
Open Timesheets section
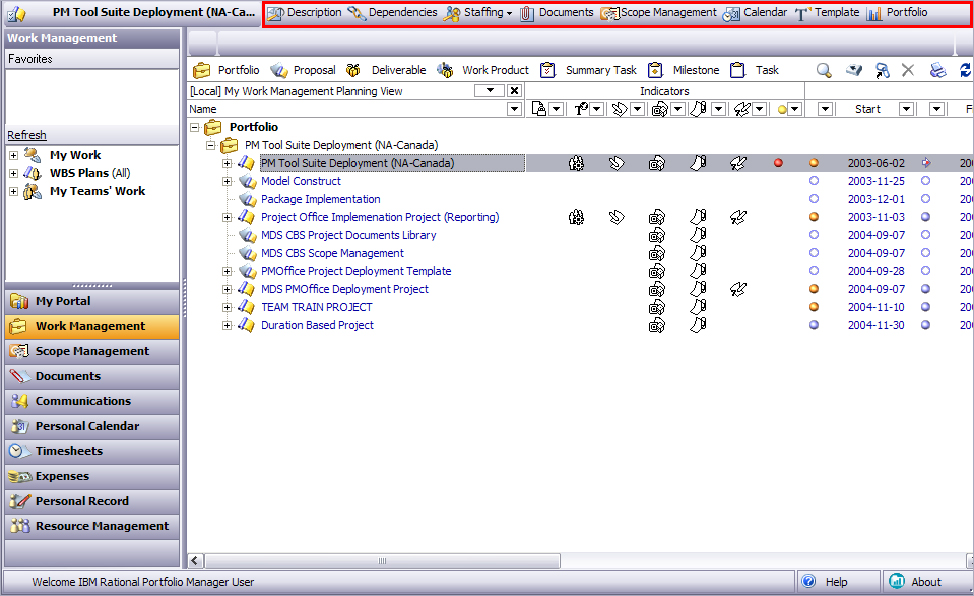92,452
